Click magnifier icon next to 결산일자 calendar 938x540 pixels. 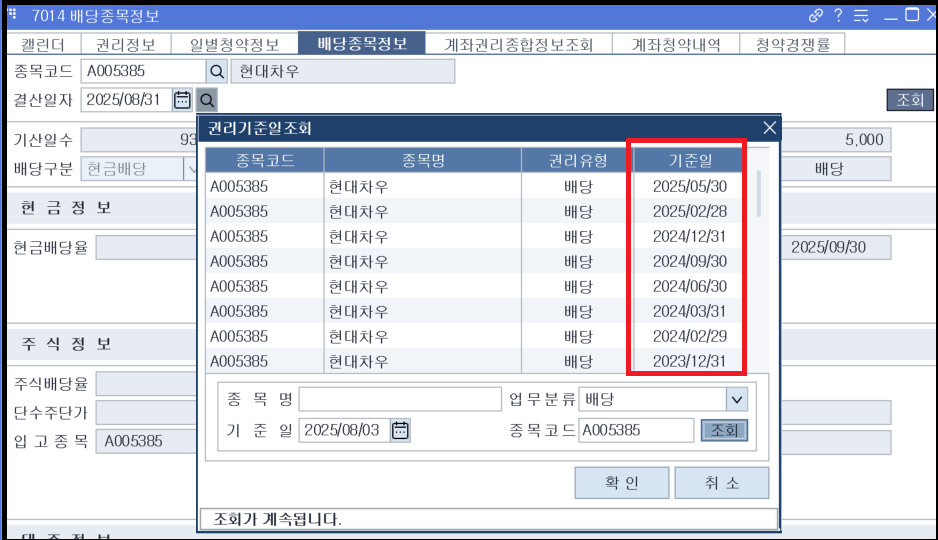point(207,100)
